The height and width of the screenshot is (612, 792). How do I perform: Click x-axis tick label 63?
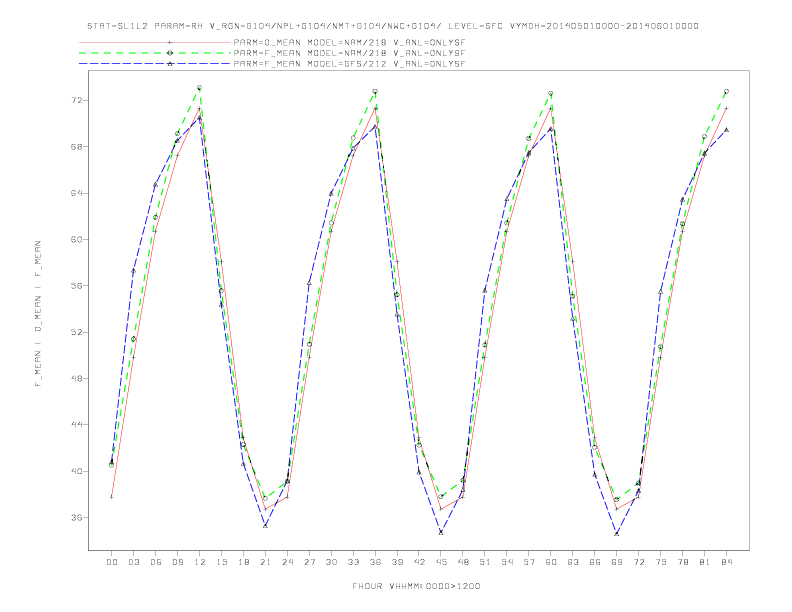point(573,562)
